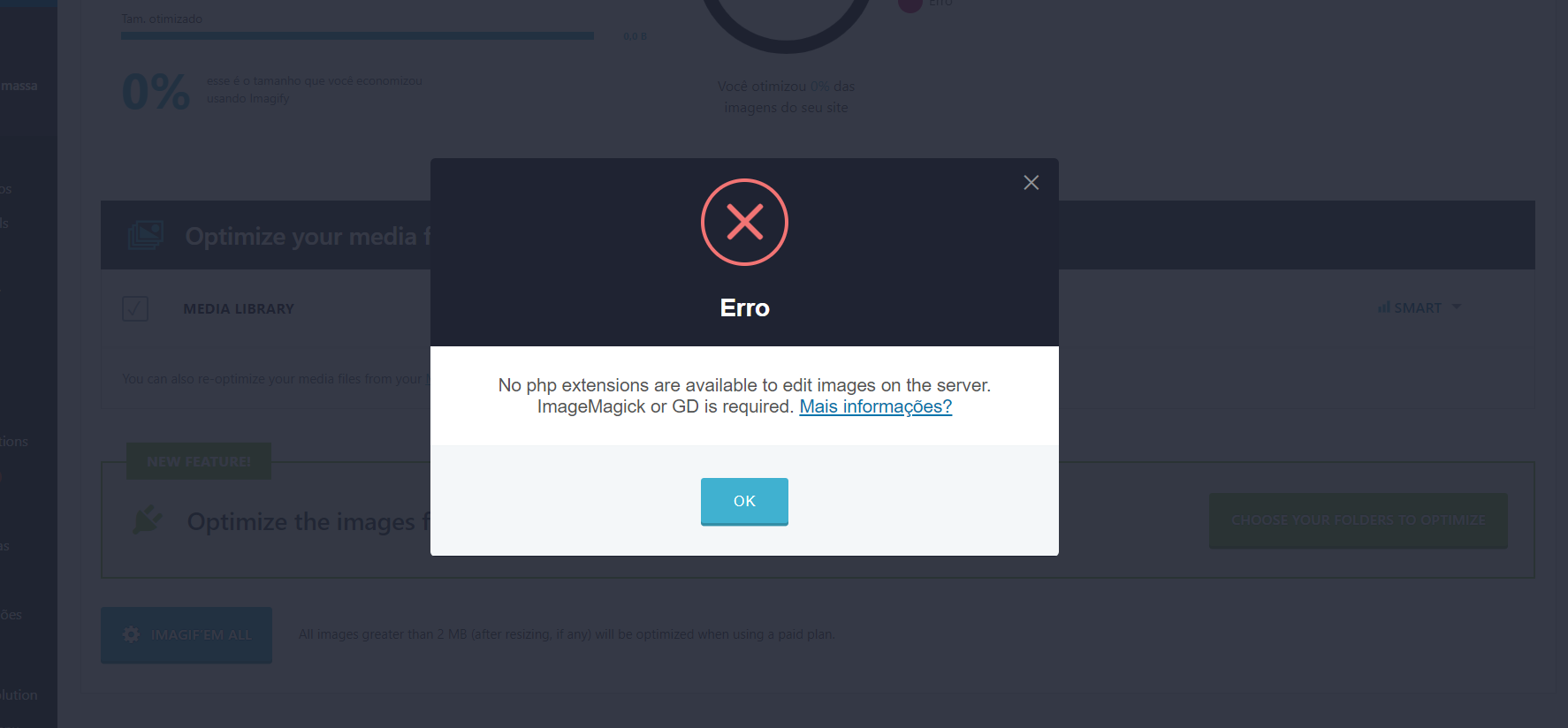Viewport: 1568px width, 728px height.
Task: Toggle the Media Library checkbox
Action: tap(135, 308)
